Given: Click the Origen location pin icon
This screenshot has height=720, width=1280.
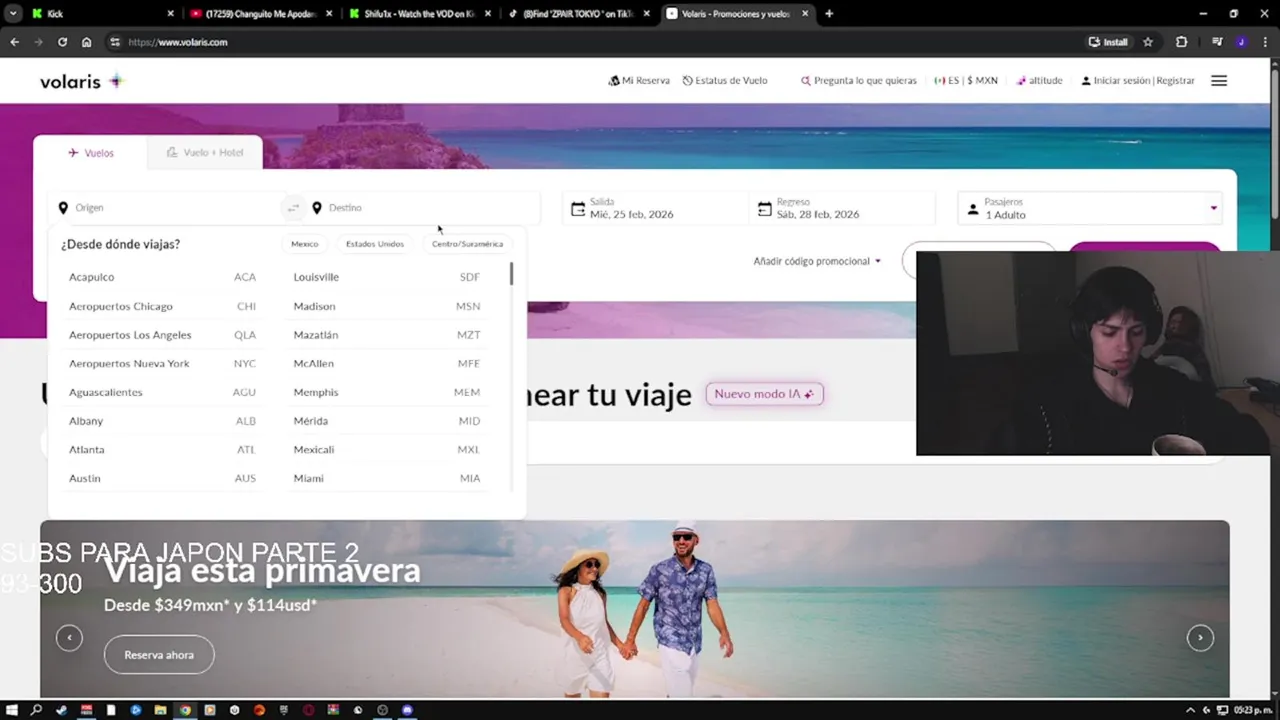Looking at the screenshot, I should pos(63,208).
